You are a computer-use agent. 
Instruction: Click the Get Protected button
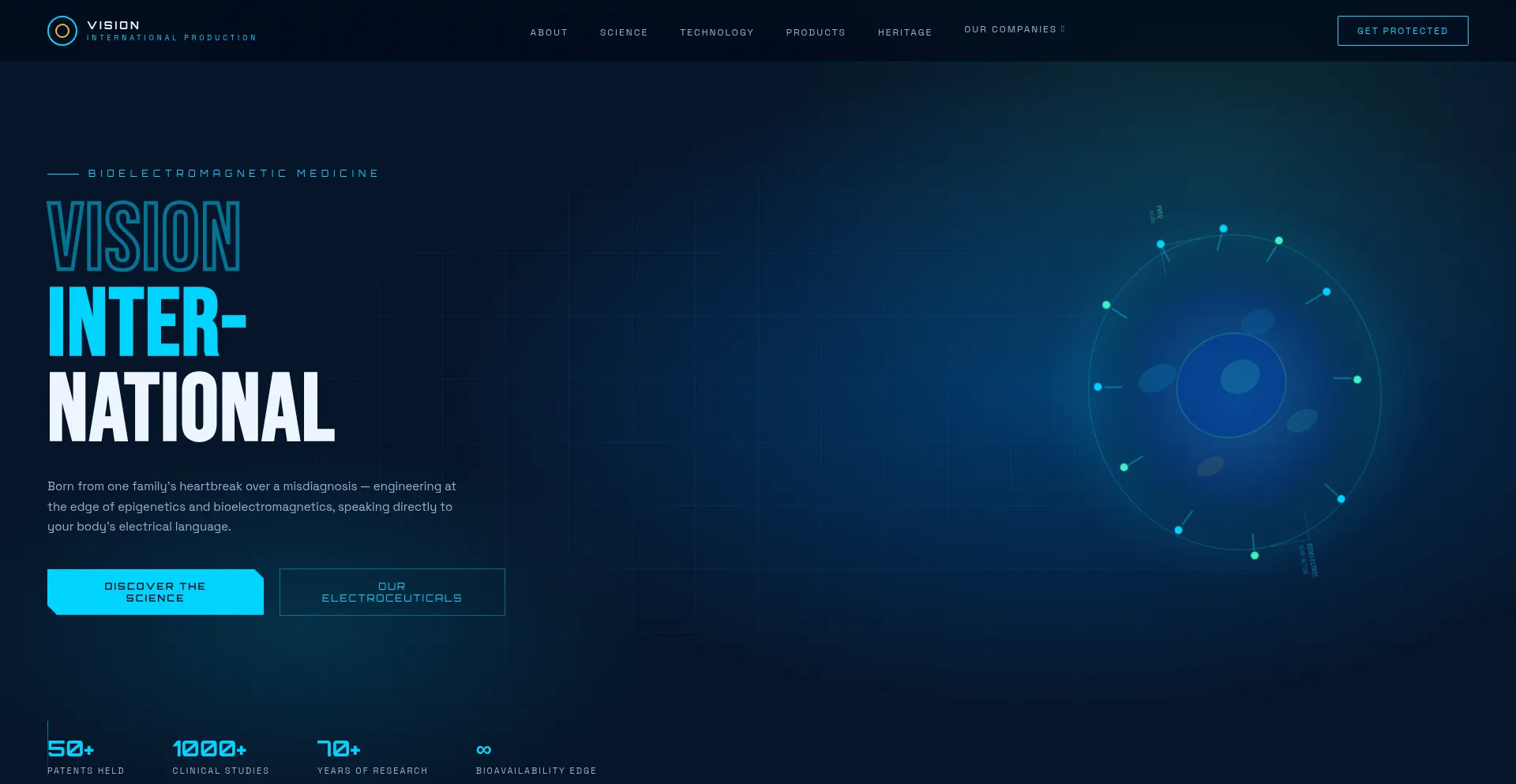pos(1402,31)
